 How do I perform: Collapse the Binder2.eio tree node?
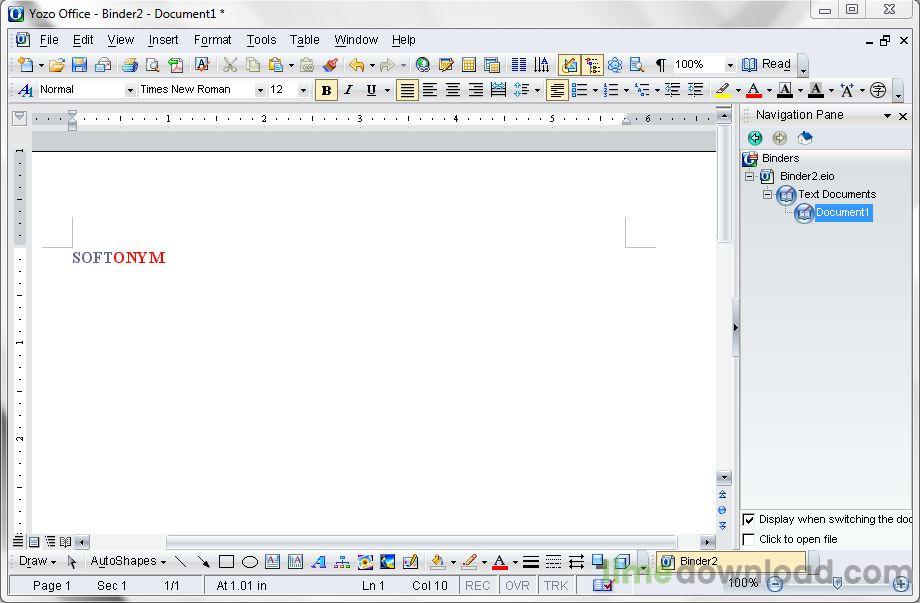point(749,176)
